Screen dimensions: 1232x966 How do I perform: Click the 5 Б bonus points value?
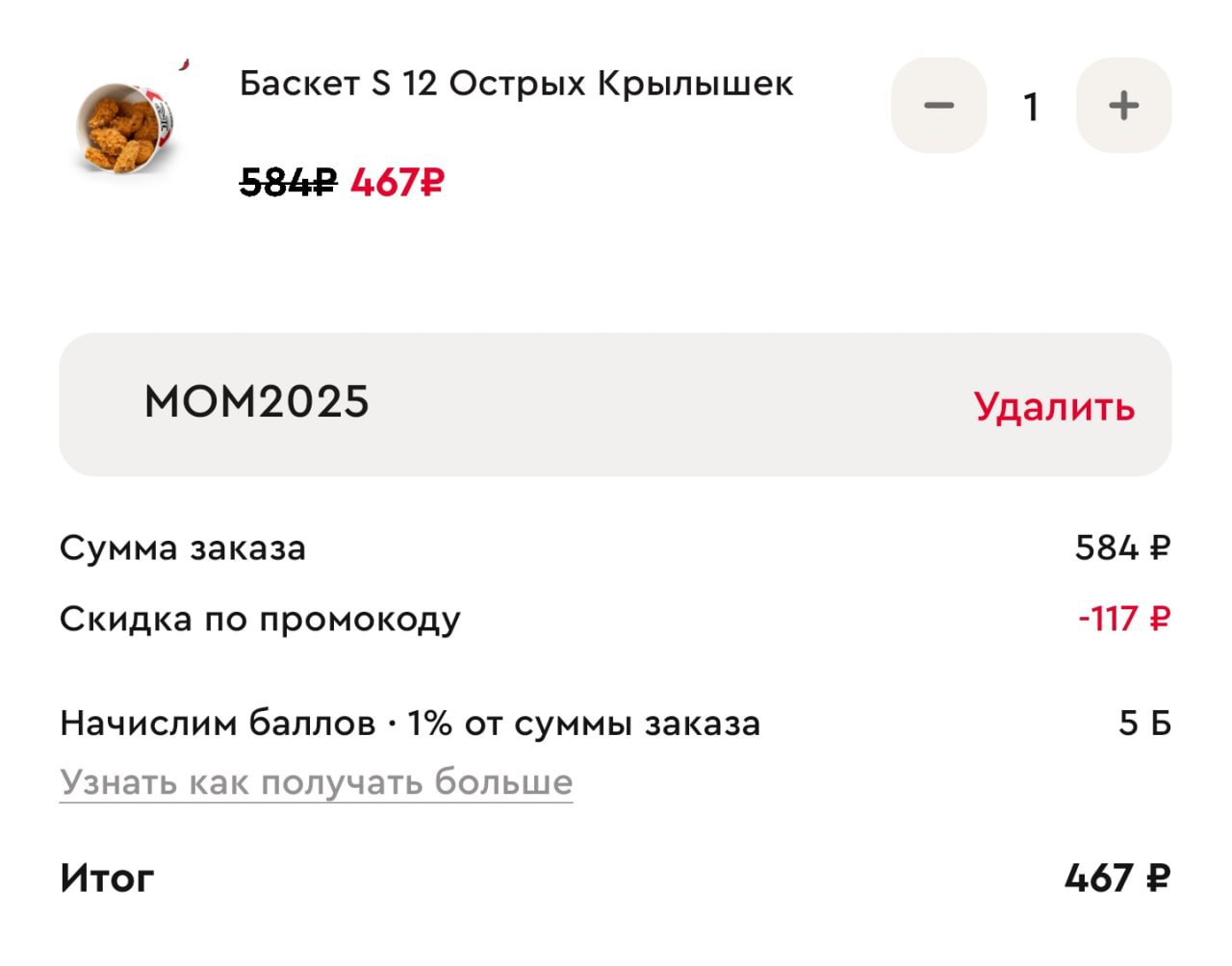[1144, 724]
